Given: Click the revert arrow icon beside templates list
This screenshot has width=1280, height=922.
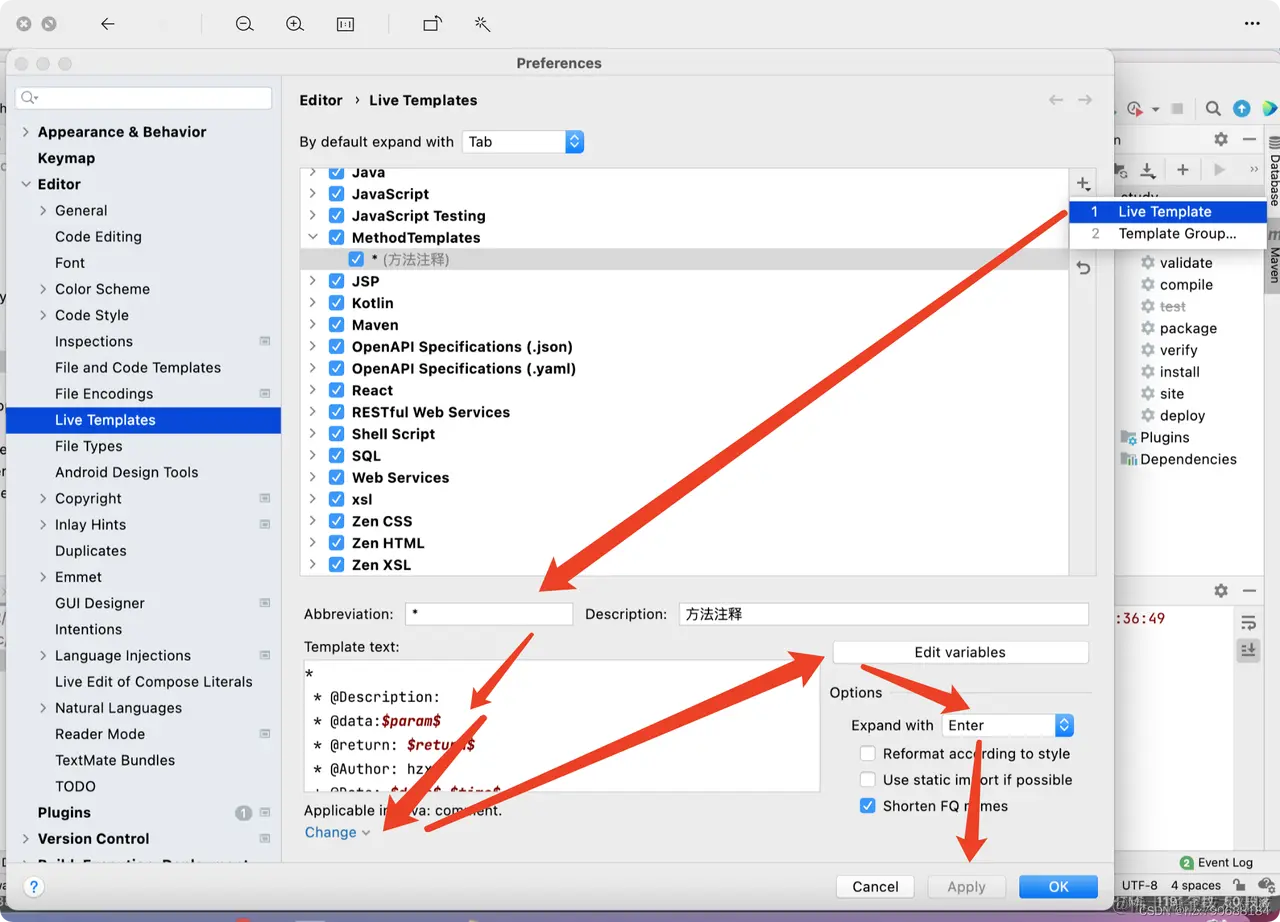Looking at the screenshot, I should pos(1083,268).
